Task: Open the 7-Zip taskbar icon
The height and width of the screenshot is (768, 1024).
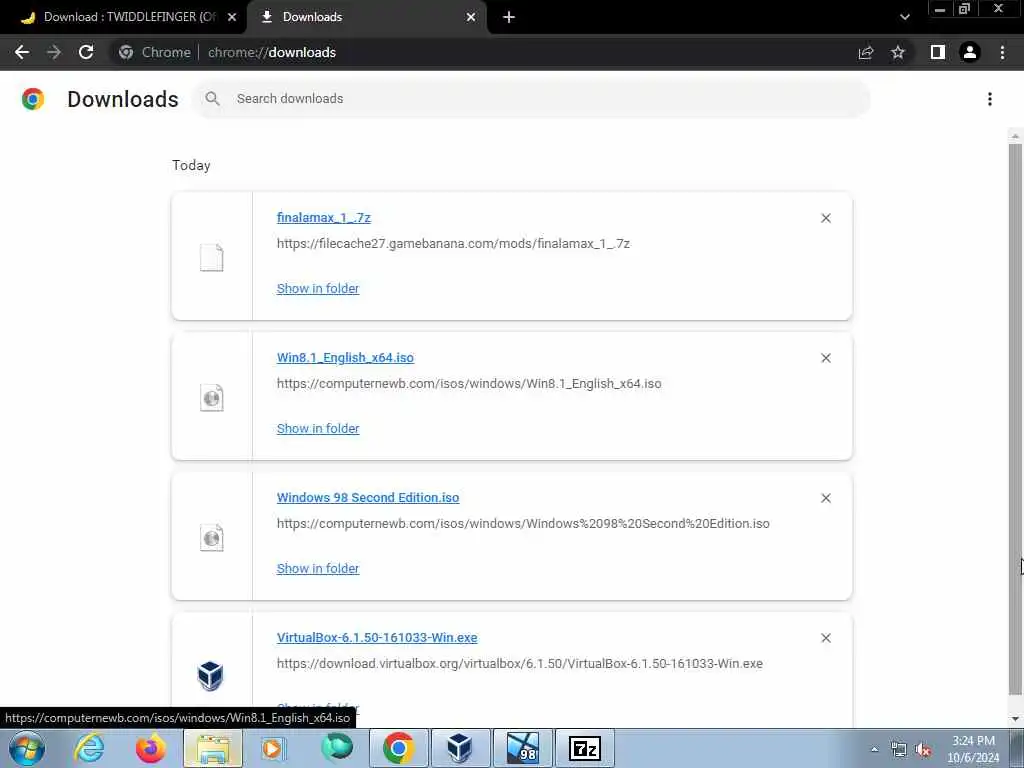Action: tap(584, 748)
